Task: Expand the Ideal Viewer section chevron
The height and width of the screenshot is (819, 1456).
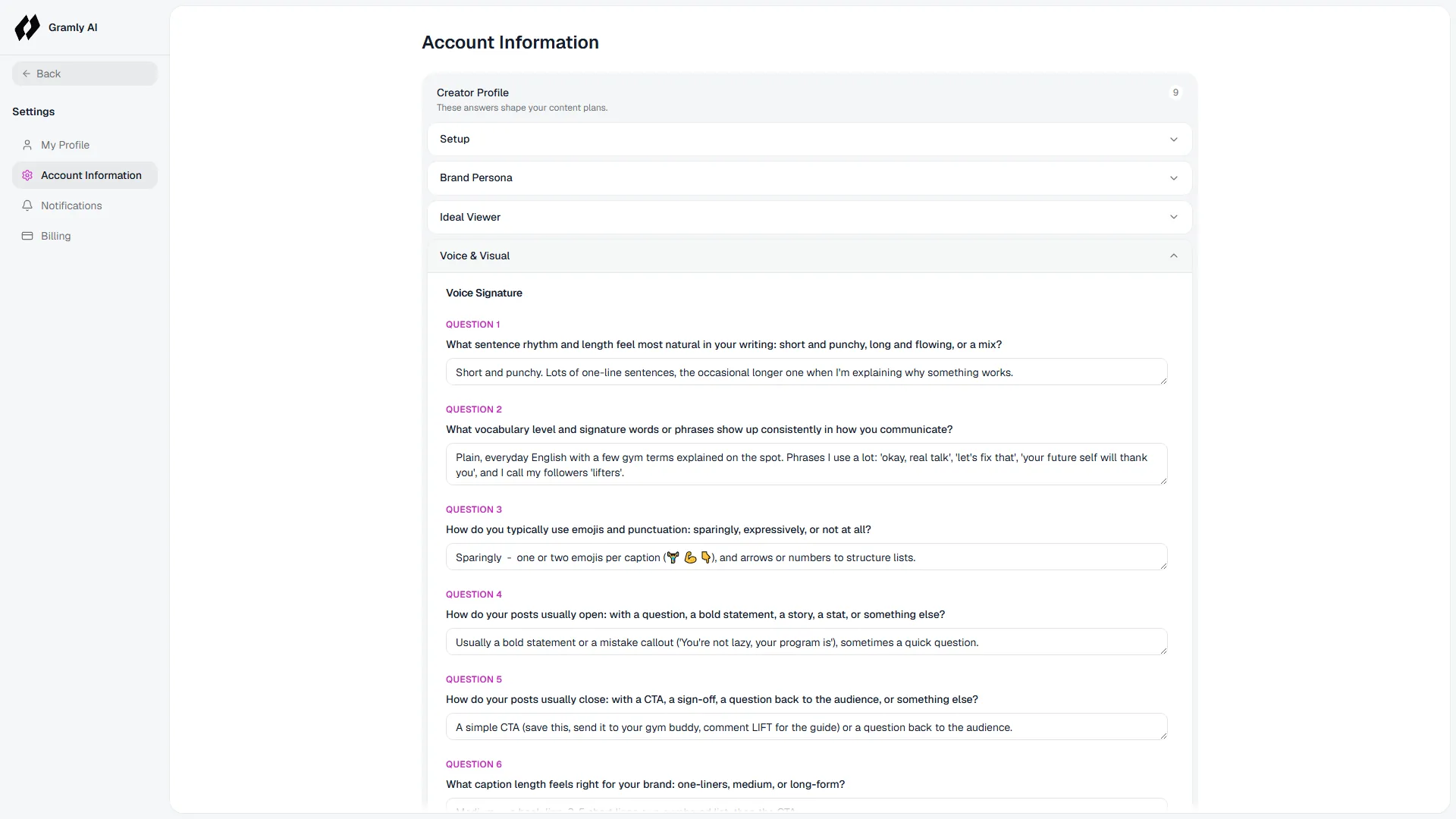Action: 1173,217
